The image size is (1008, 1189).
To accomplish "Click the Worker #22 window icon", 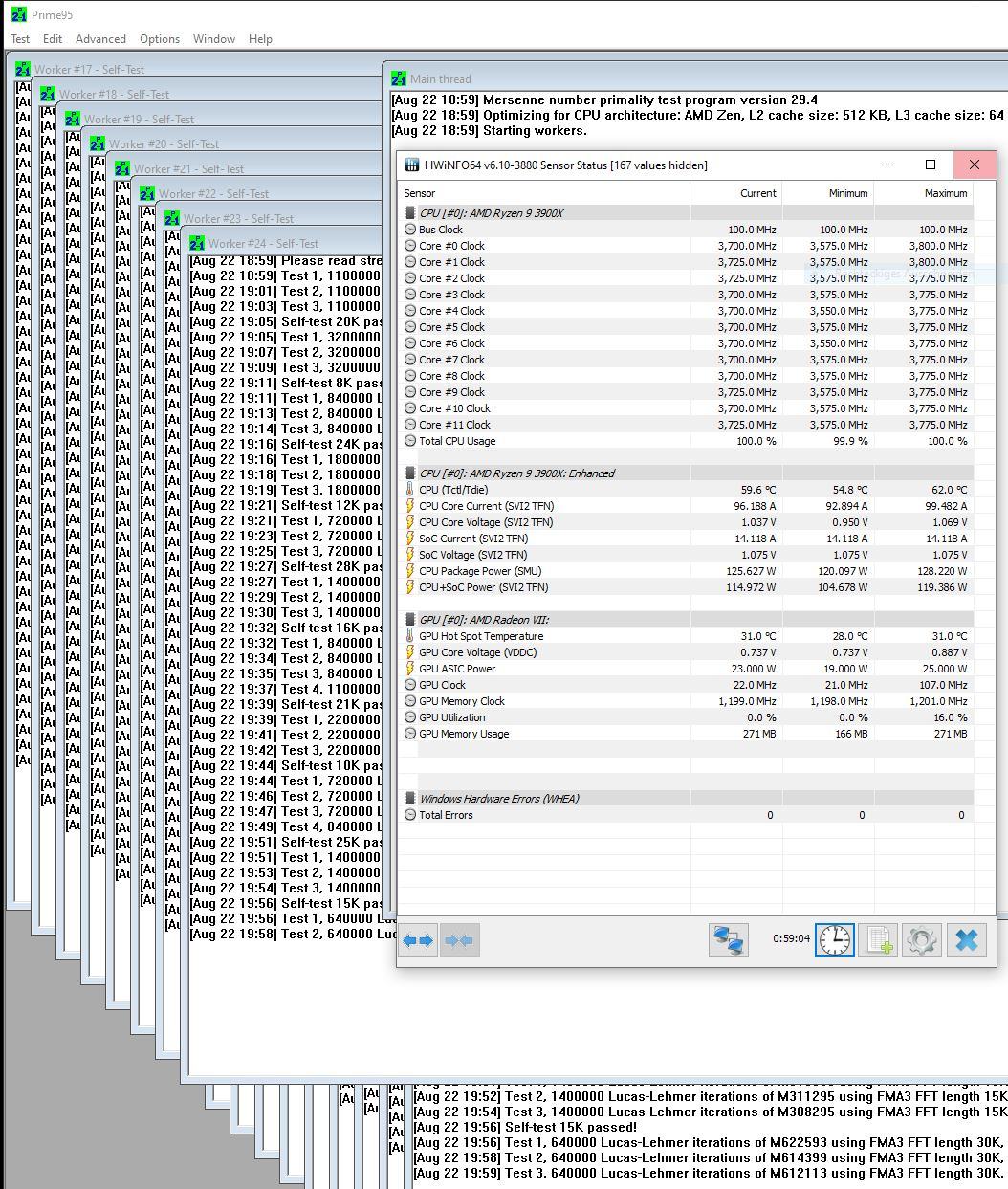I will [147, 193].
